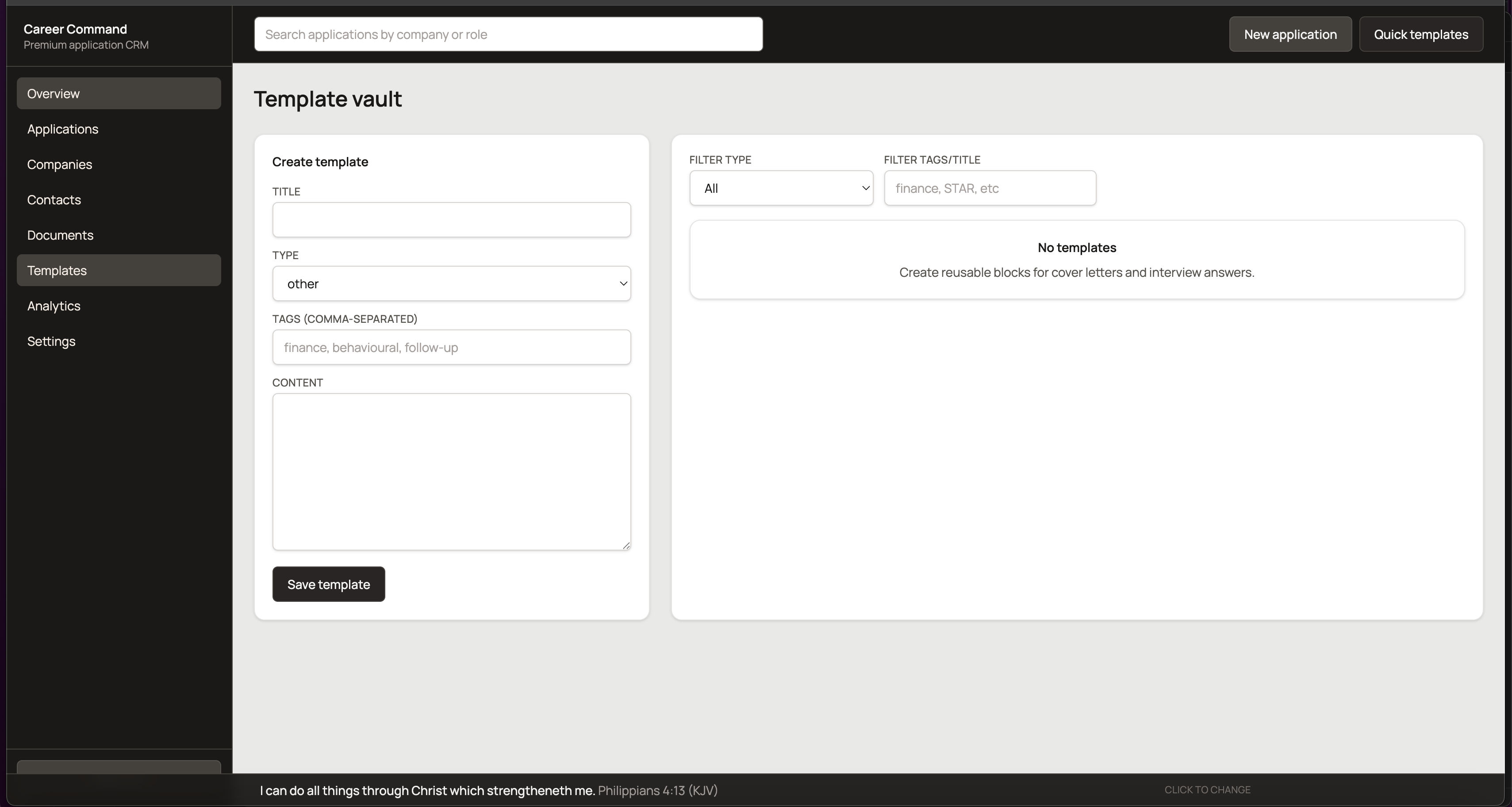Navigate to the Companies page
Viewport: 1512px width, 807px height.
59,164
